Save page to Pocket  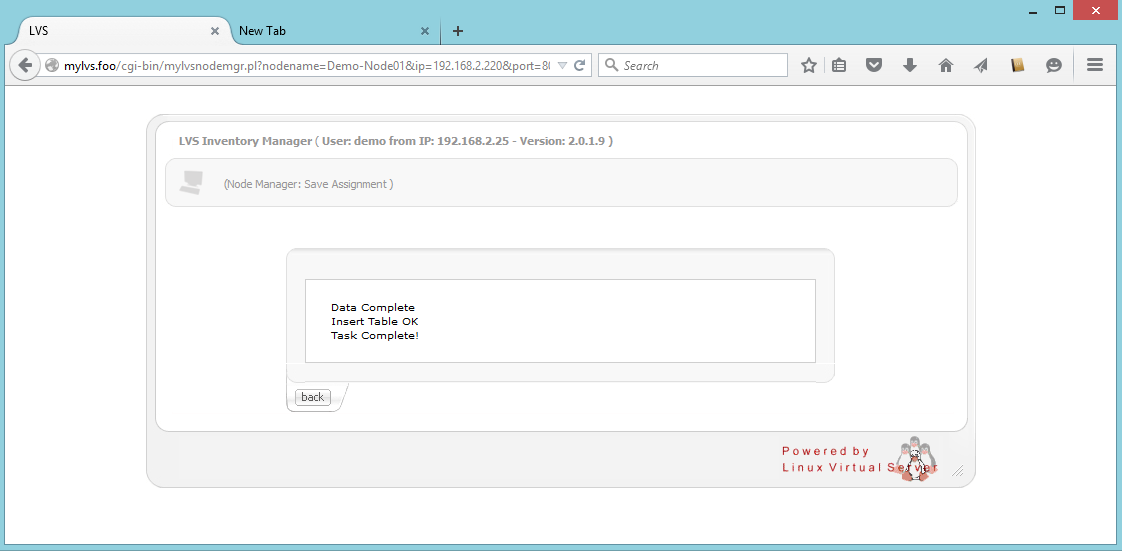[874, 65]
